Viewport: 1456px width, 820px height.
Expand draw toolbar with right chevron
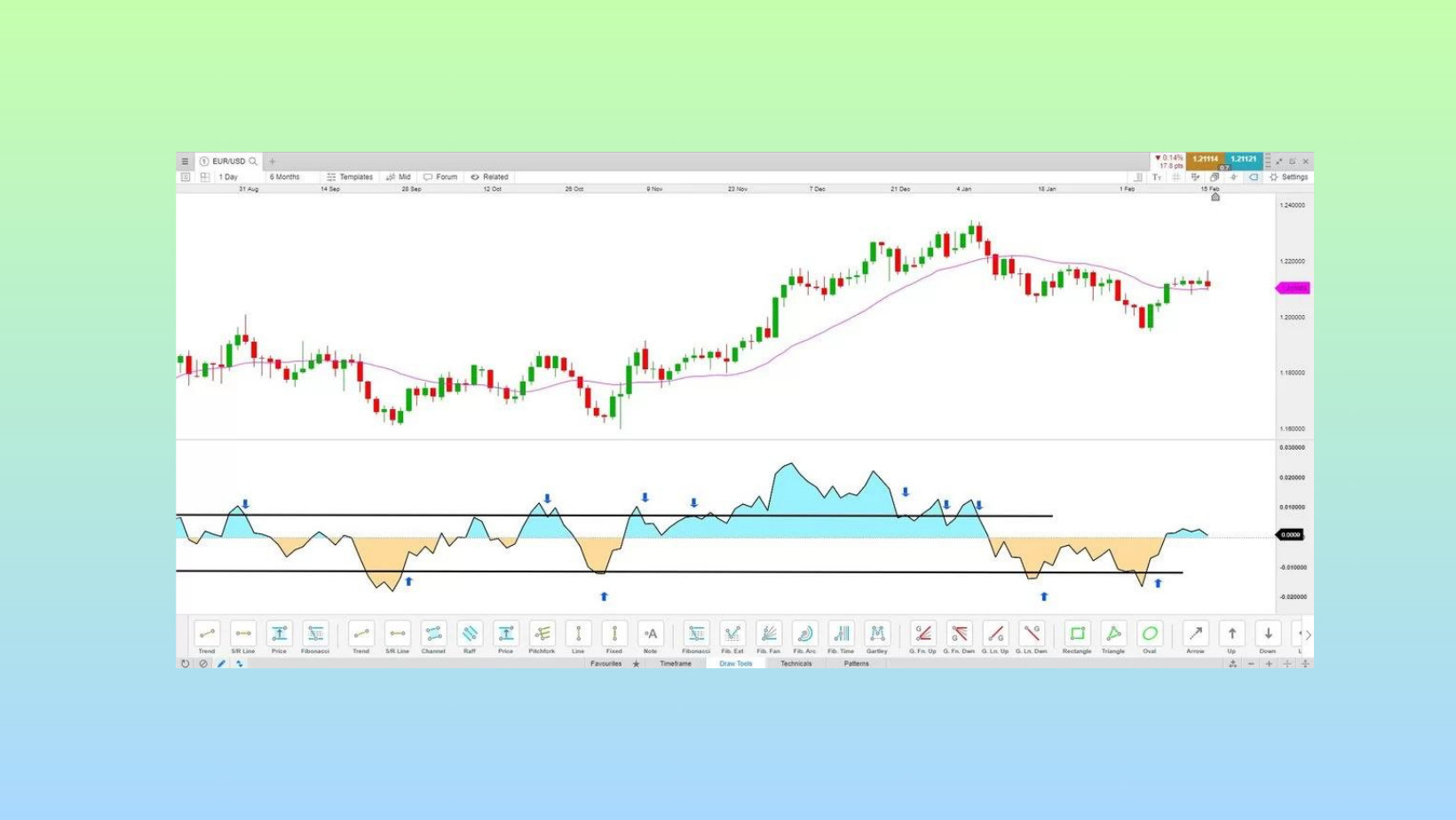1308,635
